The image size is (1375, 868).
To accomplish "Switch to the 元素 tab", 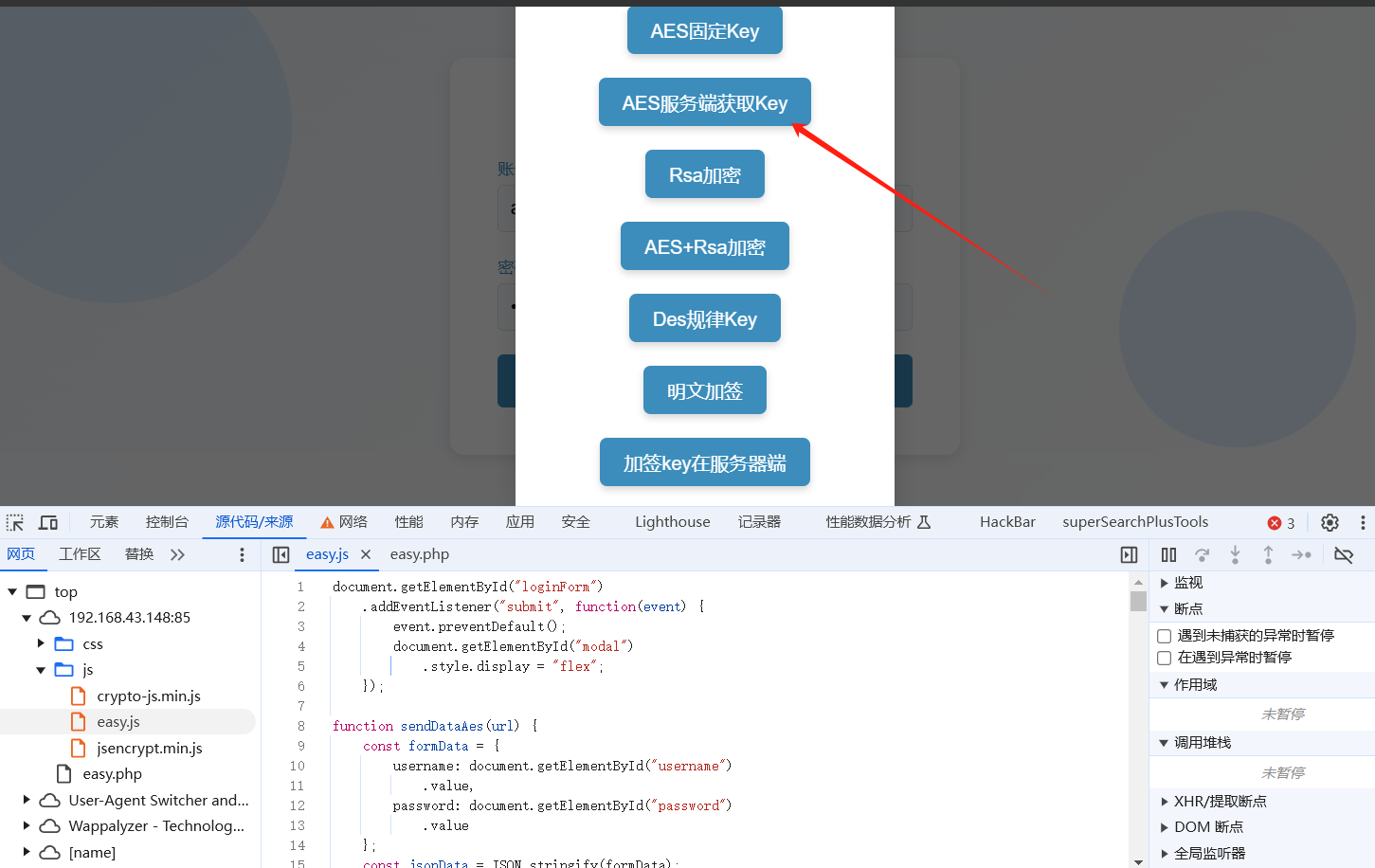I will [104, 522].
